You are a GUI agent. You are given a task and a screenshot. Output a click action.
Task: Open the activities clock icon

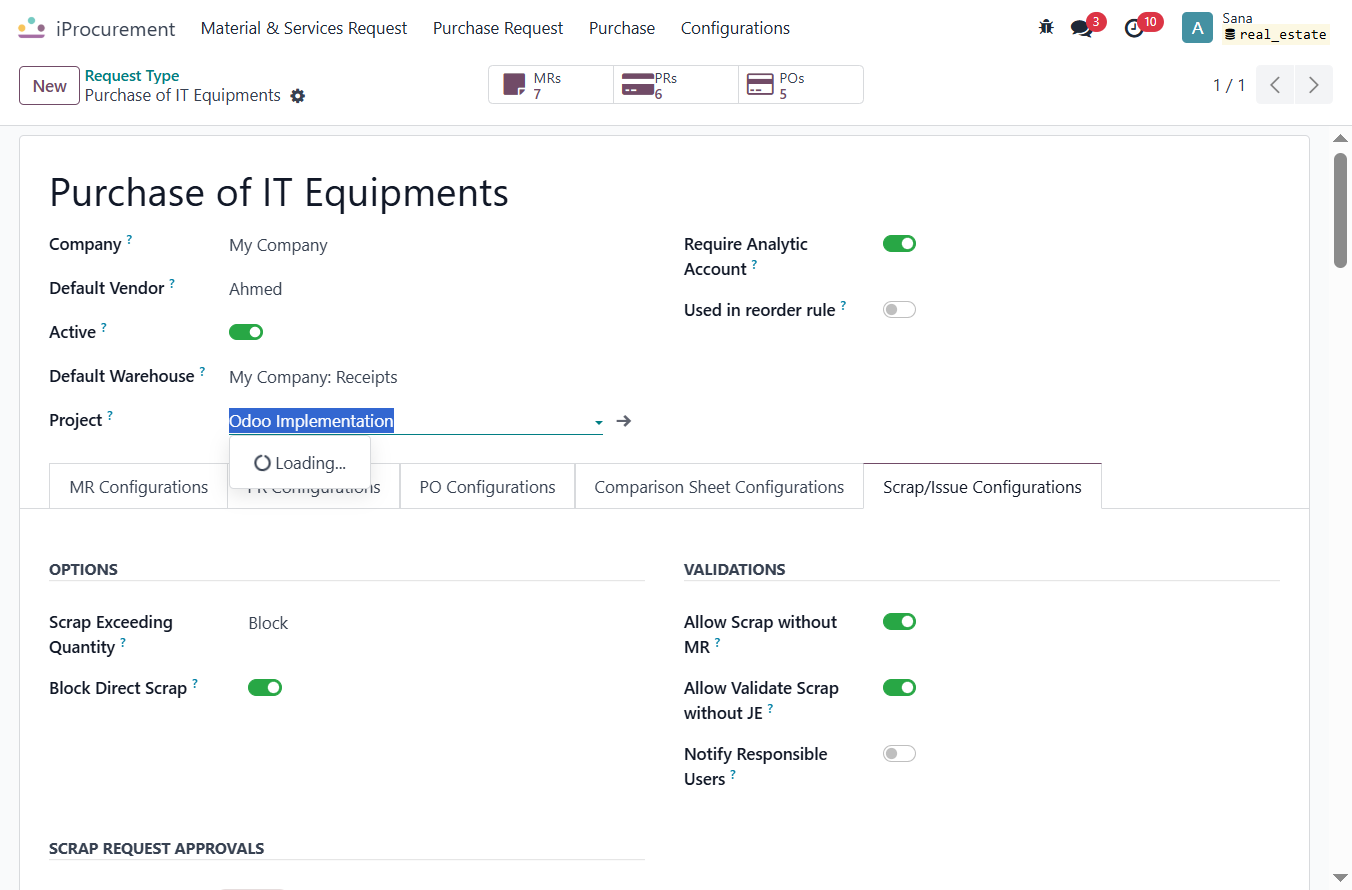(1134, 28)
